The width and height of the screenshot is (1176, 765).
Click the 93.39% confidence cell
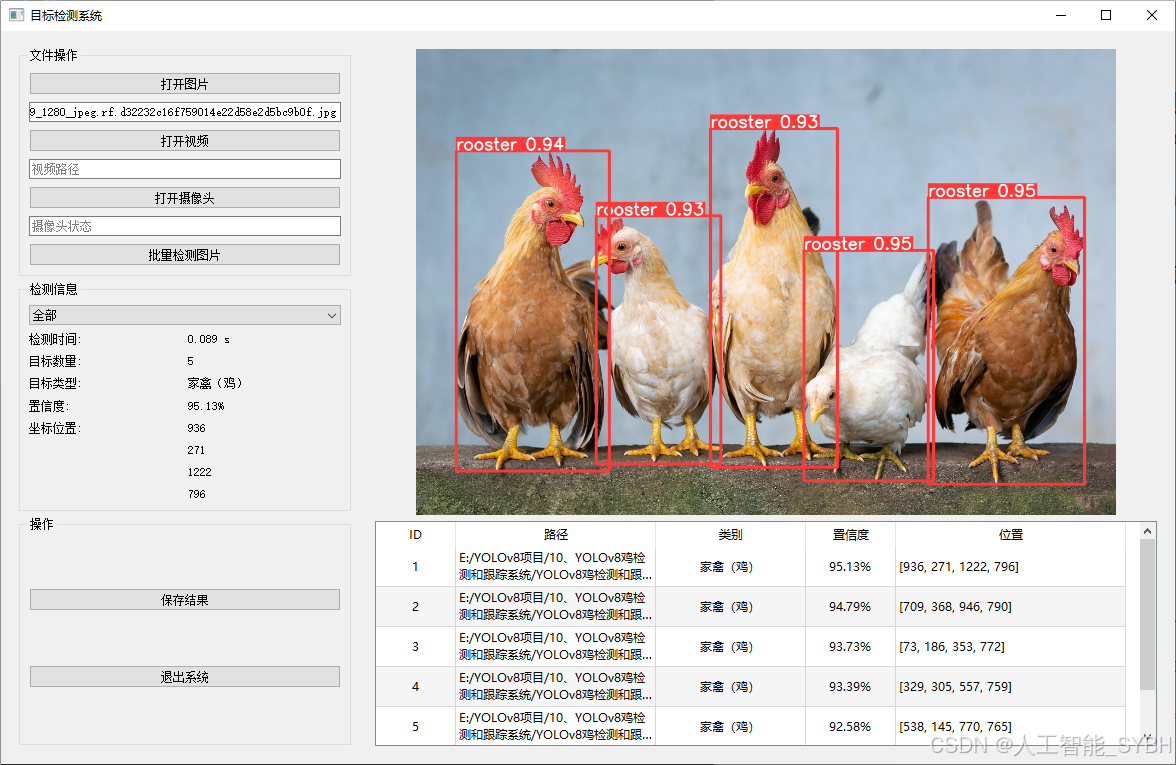coord(850,686)
